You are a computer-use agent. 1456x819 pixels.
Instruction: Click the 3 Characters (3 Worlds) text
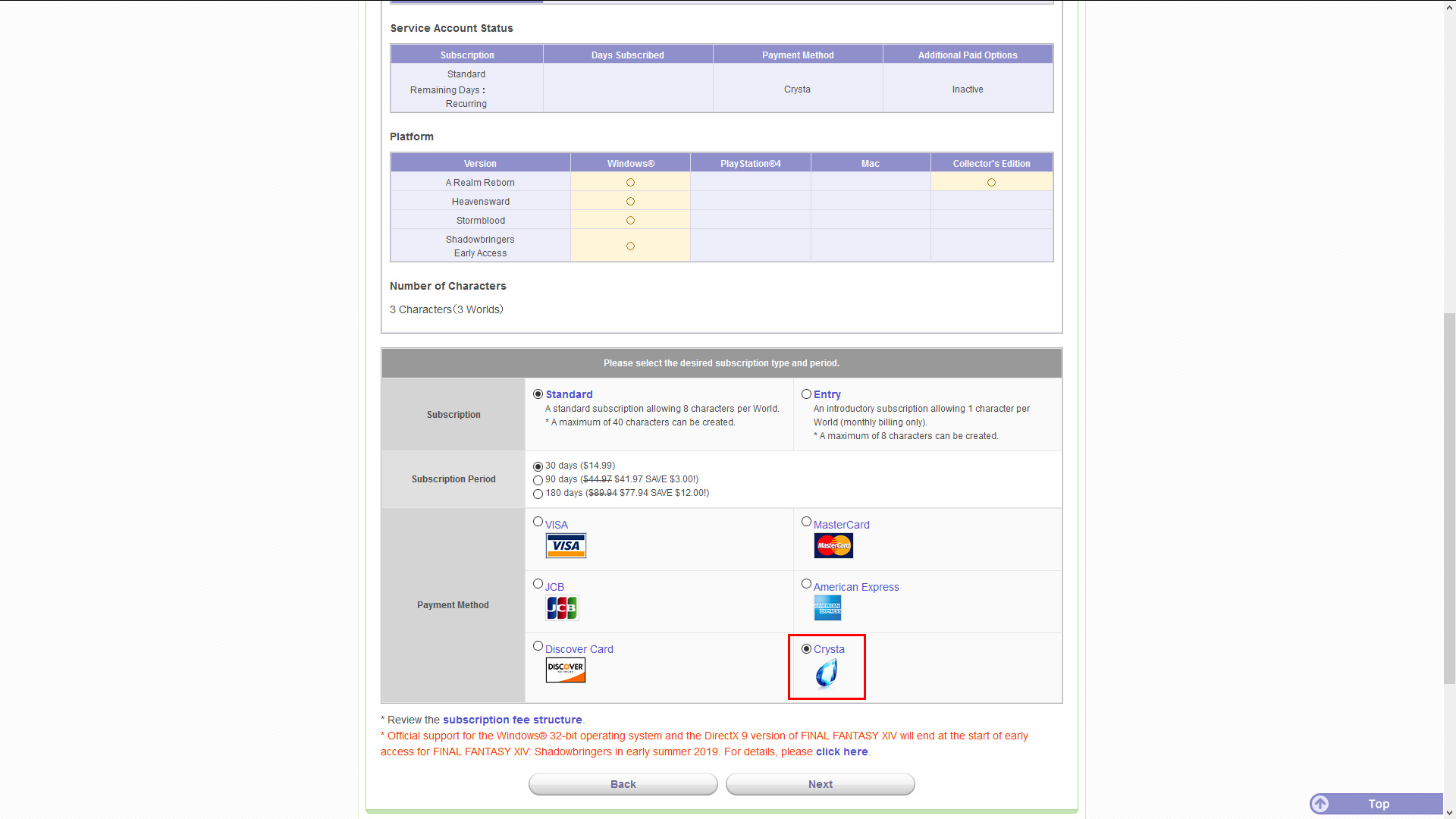tap(447, 309)
